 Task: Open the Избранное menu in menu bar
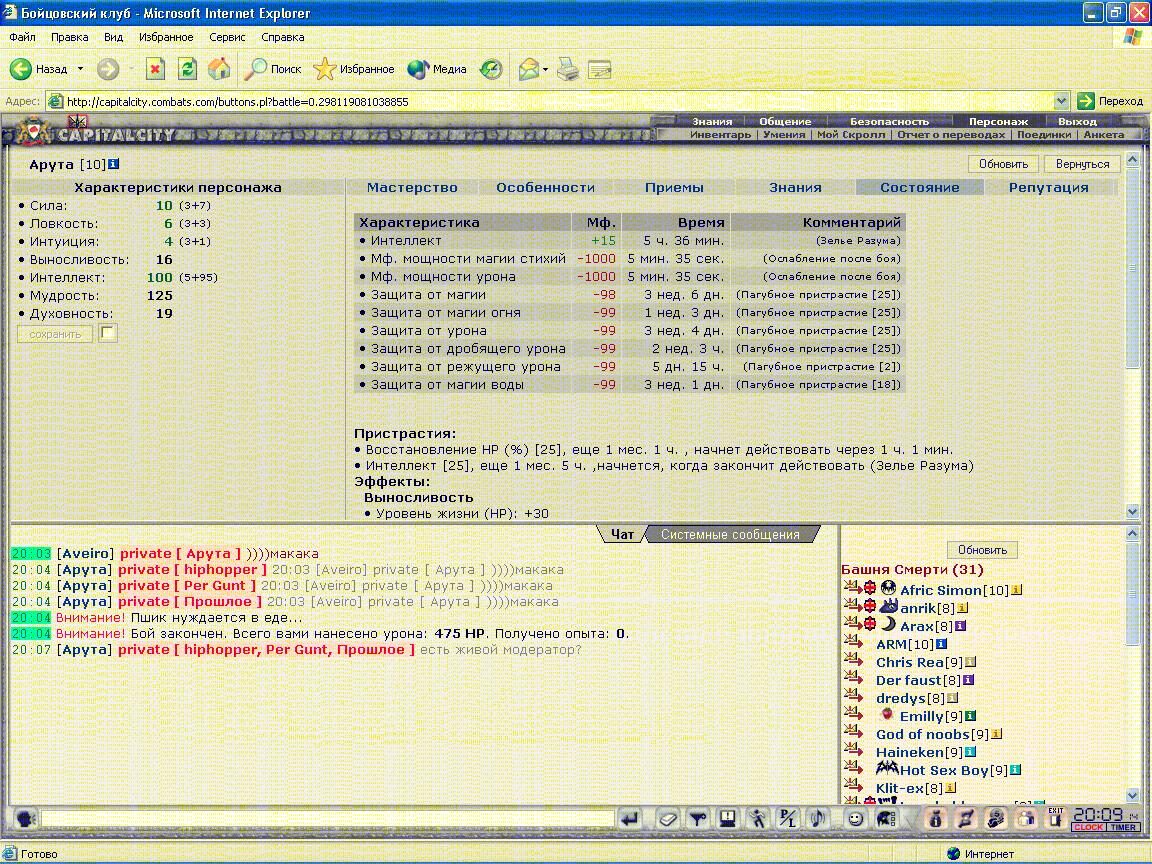[x=166, y=37]
